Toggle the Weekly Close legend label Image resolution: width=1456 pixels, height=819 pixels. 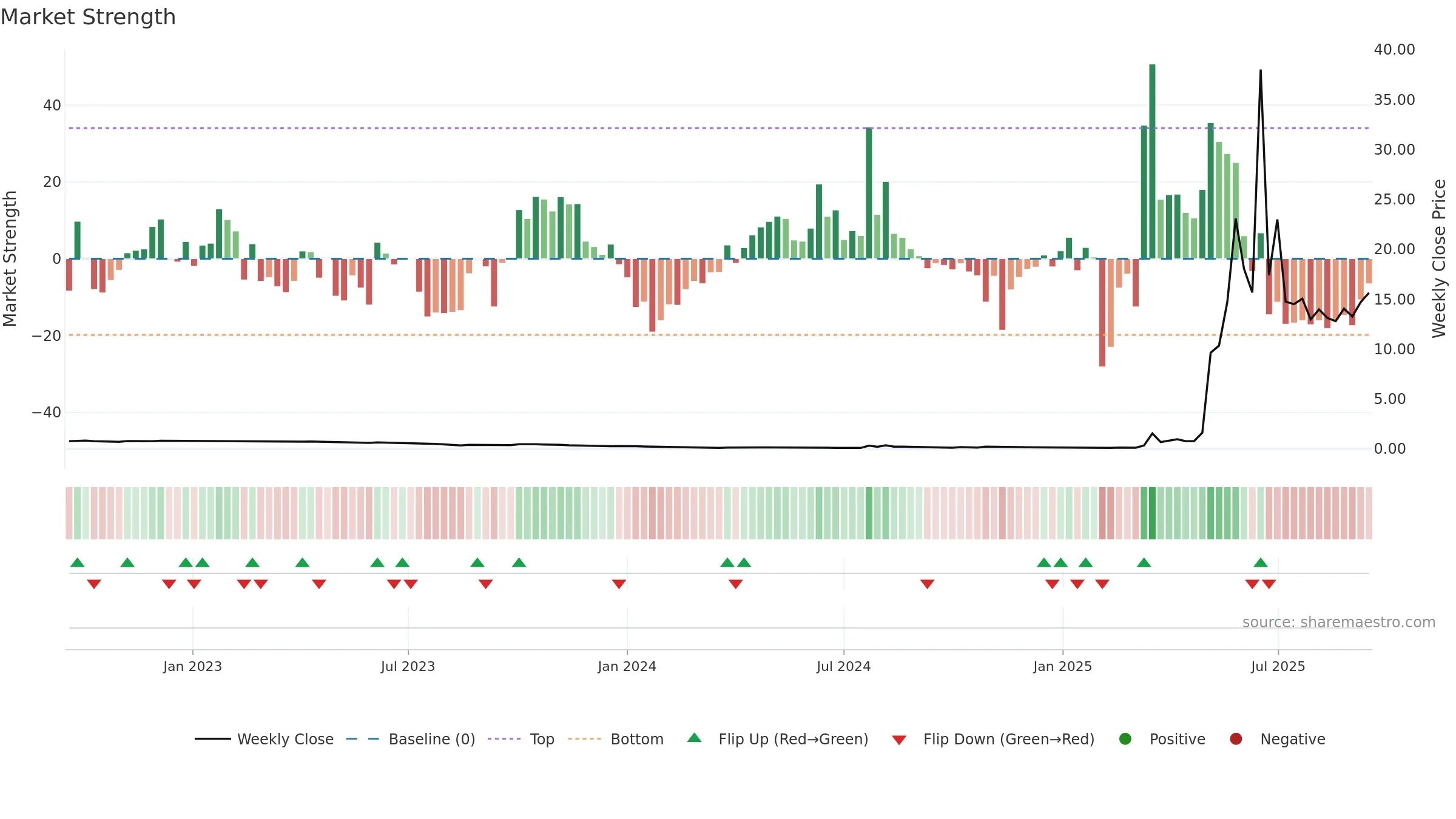(285, 739)
